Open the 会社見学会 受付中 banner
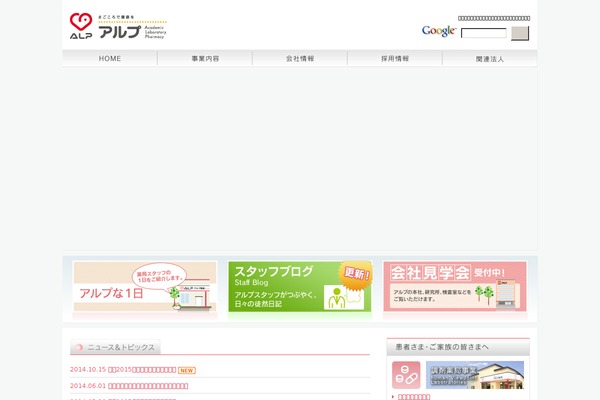This screenshot has width=600, height=400. click(455, 286)
